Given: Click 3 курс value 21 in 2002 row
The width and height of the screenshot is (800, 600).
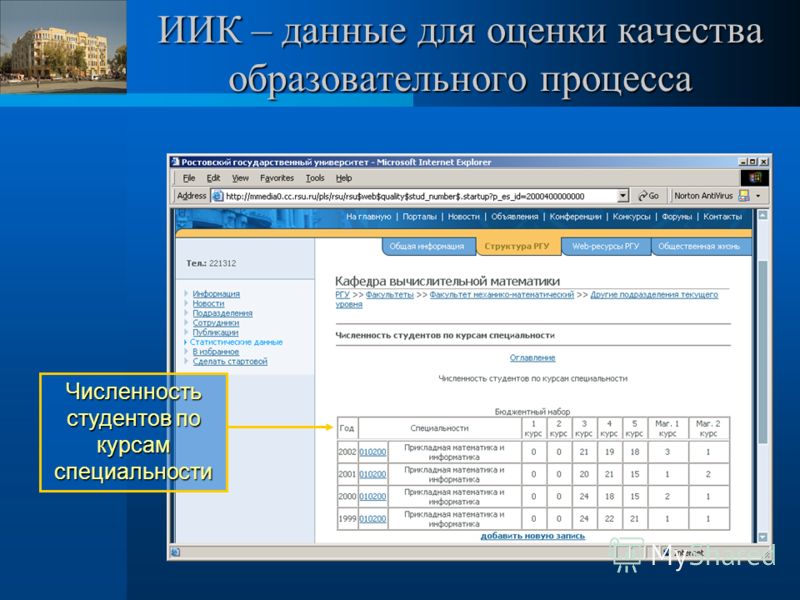Looking at the screenshot, I should point(584,452).
